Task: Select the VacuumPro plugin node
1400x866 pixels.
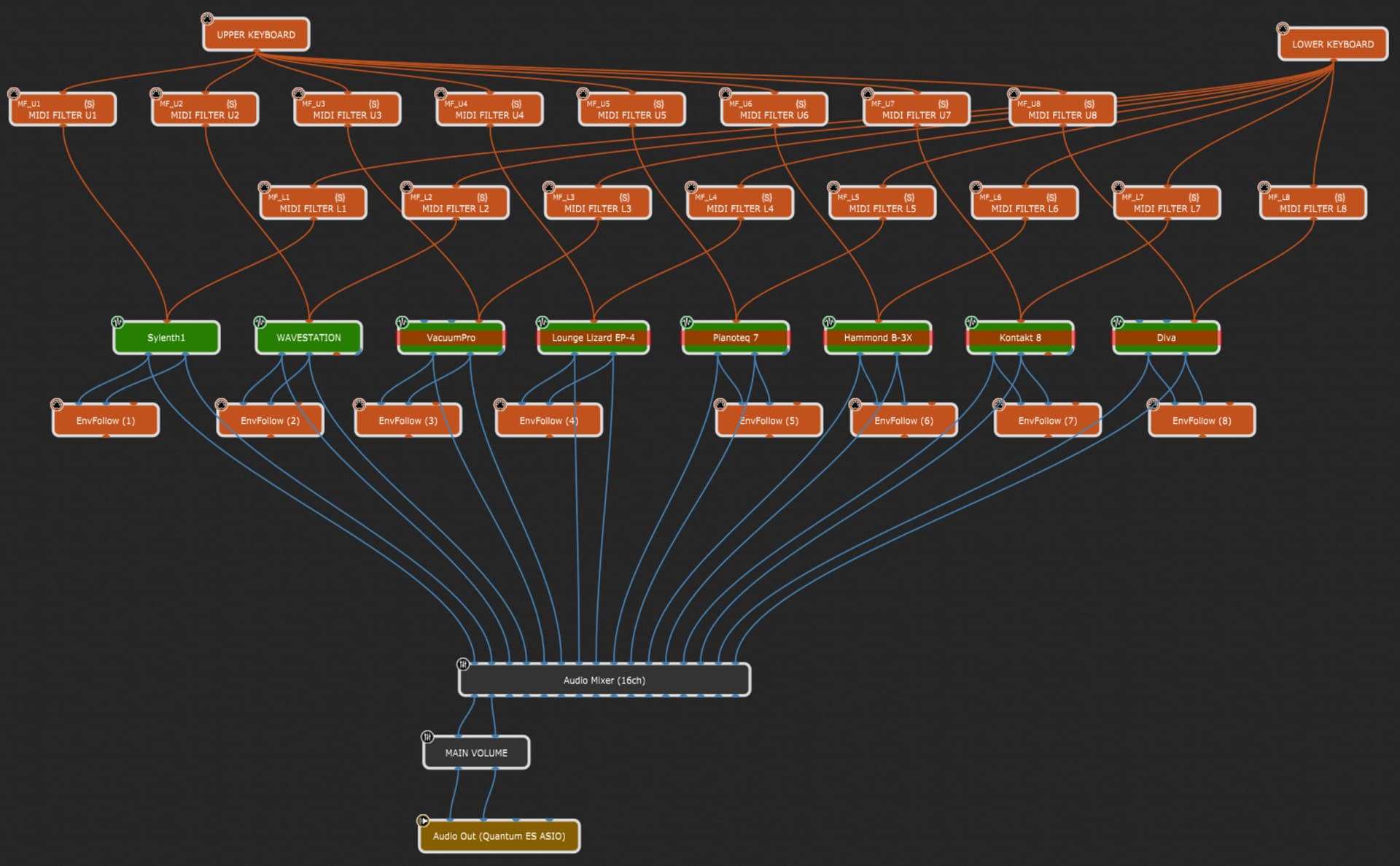Action: [x=451, y=338]
